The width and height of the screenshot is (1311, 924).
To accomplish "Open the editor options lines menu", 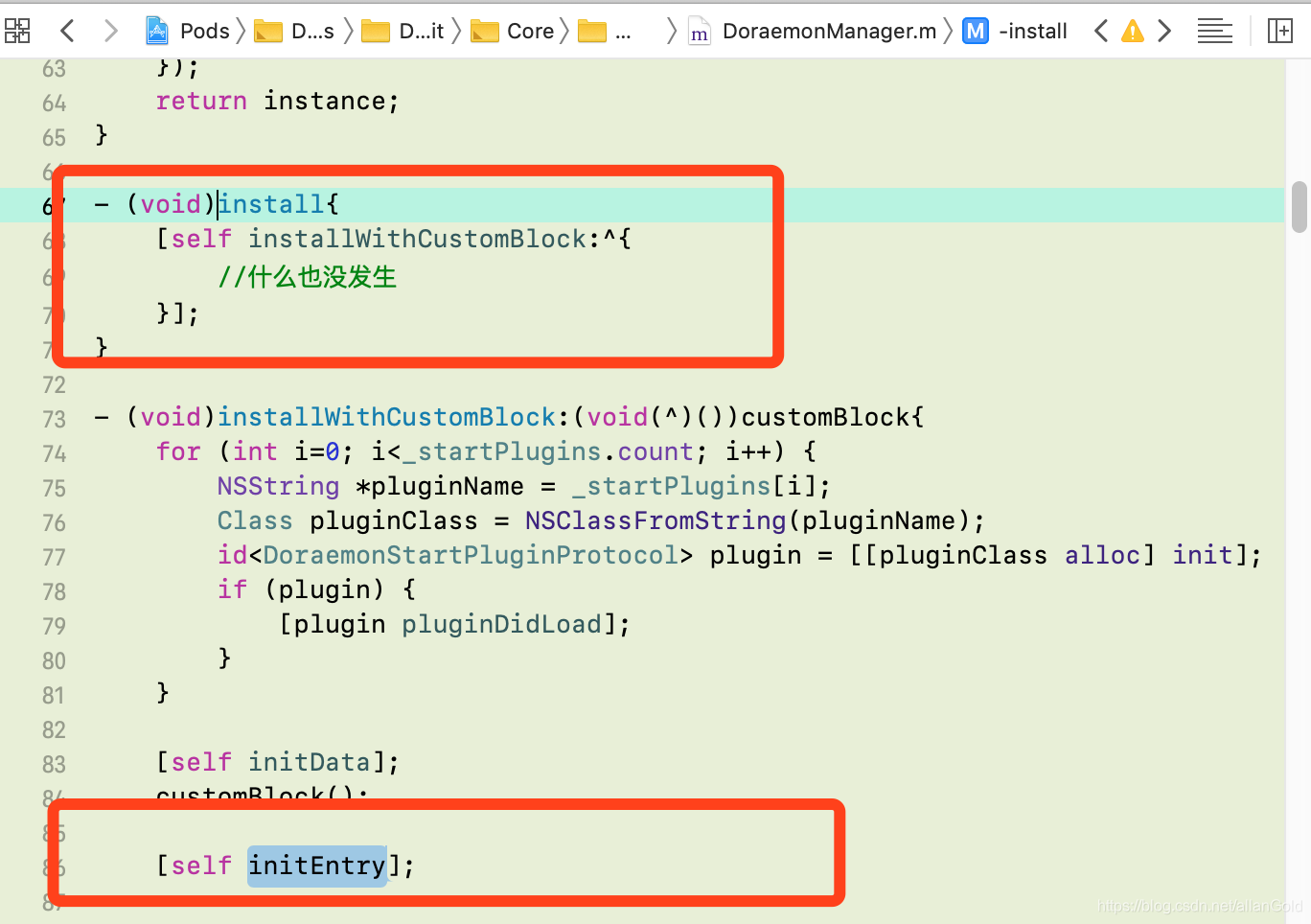I will pyautogui.click(x=1214, y=31).
